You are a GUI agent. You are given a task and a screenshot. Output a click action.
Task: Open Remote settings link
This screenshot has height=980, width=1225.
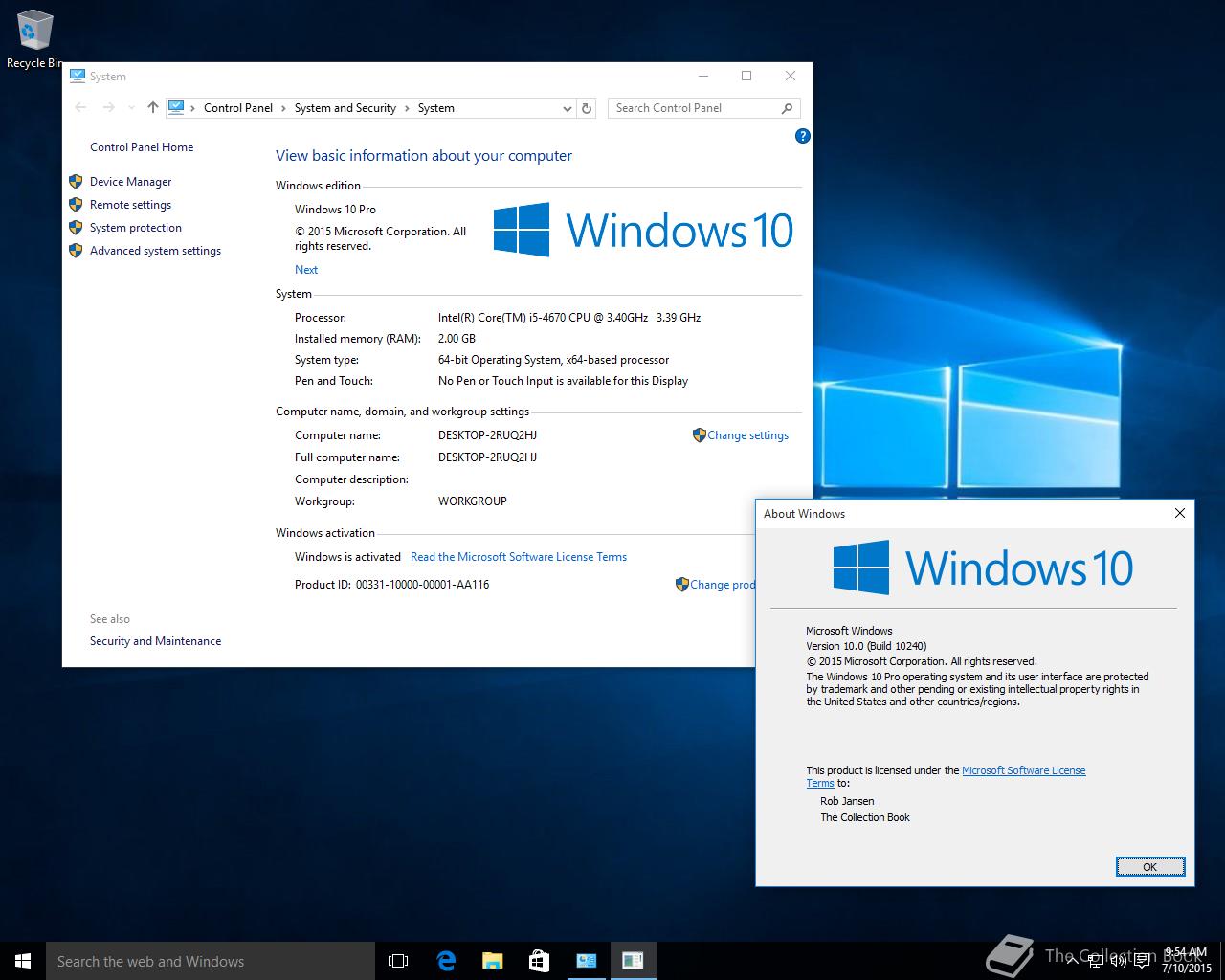point(131,205)
